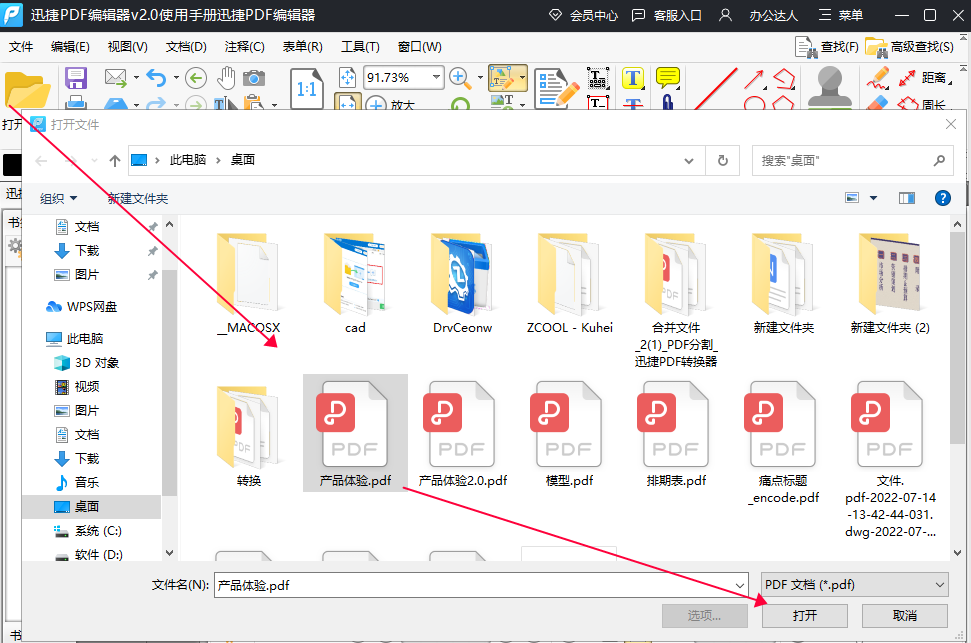Select the Edit Content tool icon

pyautogui.click(x=502, y=78)
